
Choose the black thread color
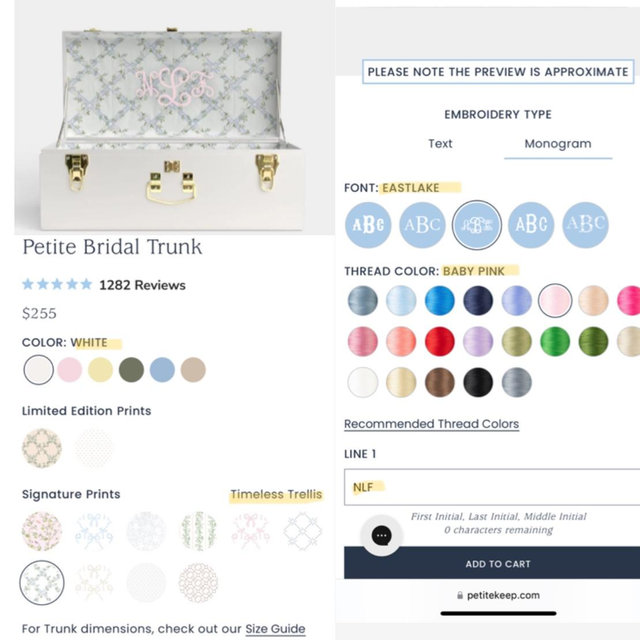click(x=478, y=382)
